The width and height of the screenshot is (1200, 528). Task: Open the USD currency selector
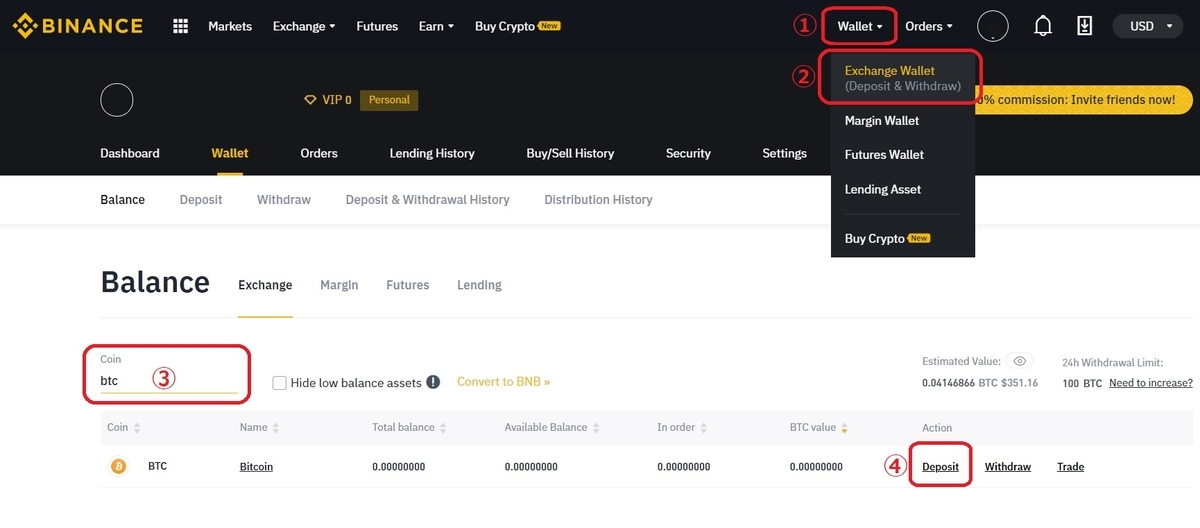coord(1149,26)
